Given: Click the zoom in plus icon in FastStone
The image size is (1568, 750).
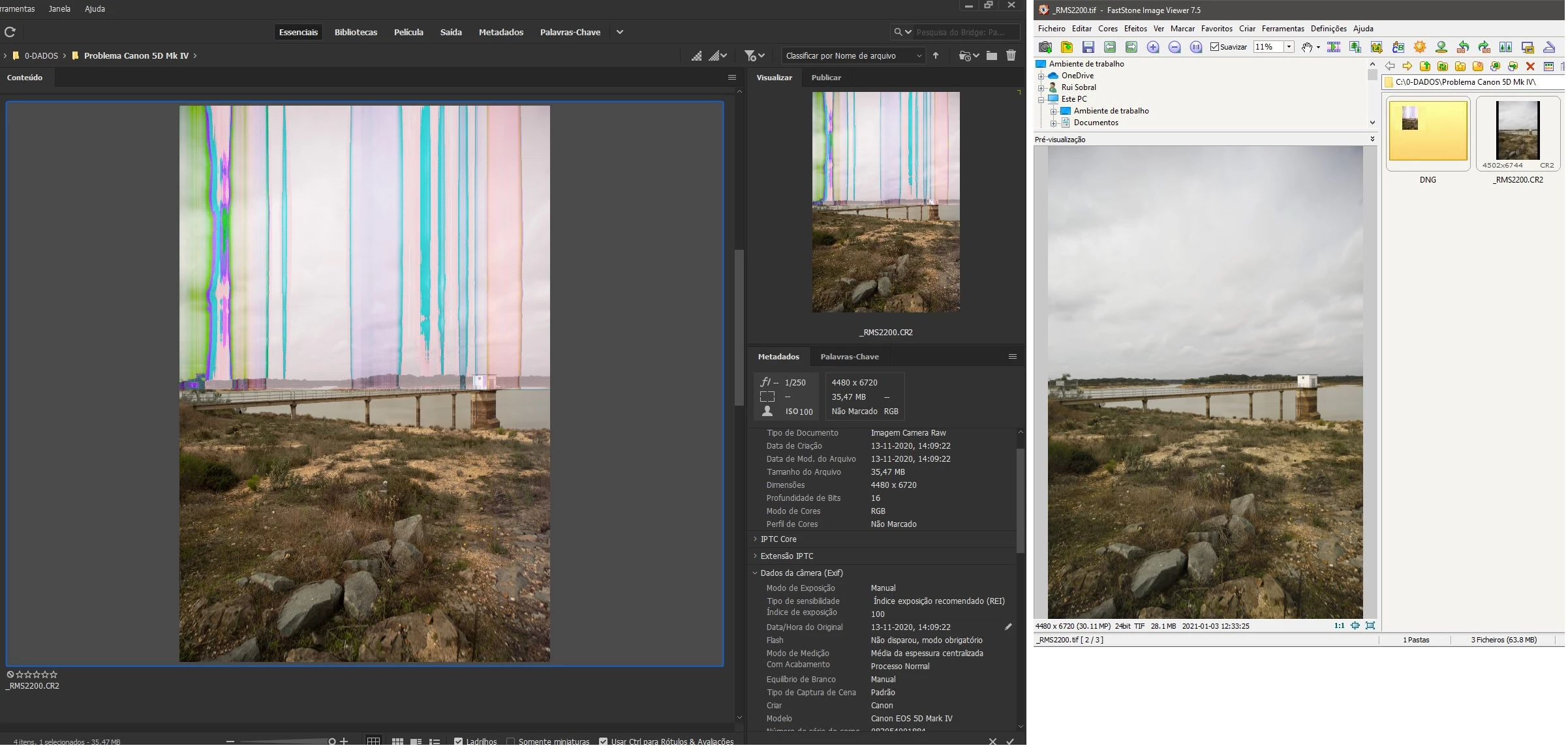Looking at the screenshot, I should 1153,47.
